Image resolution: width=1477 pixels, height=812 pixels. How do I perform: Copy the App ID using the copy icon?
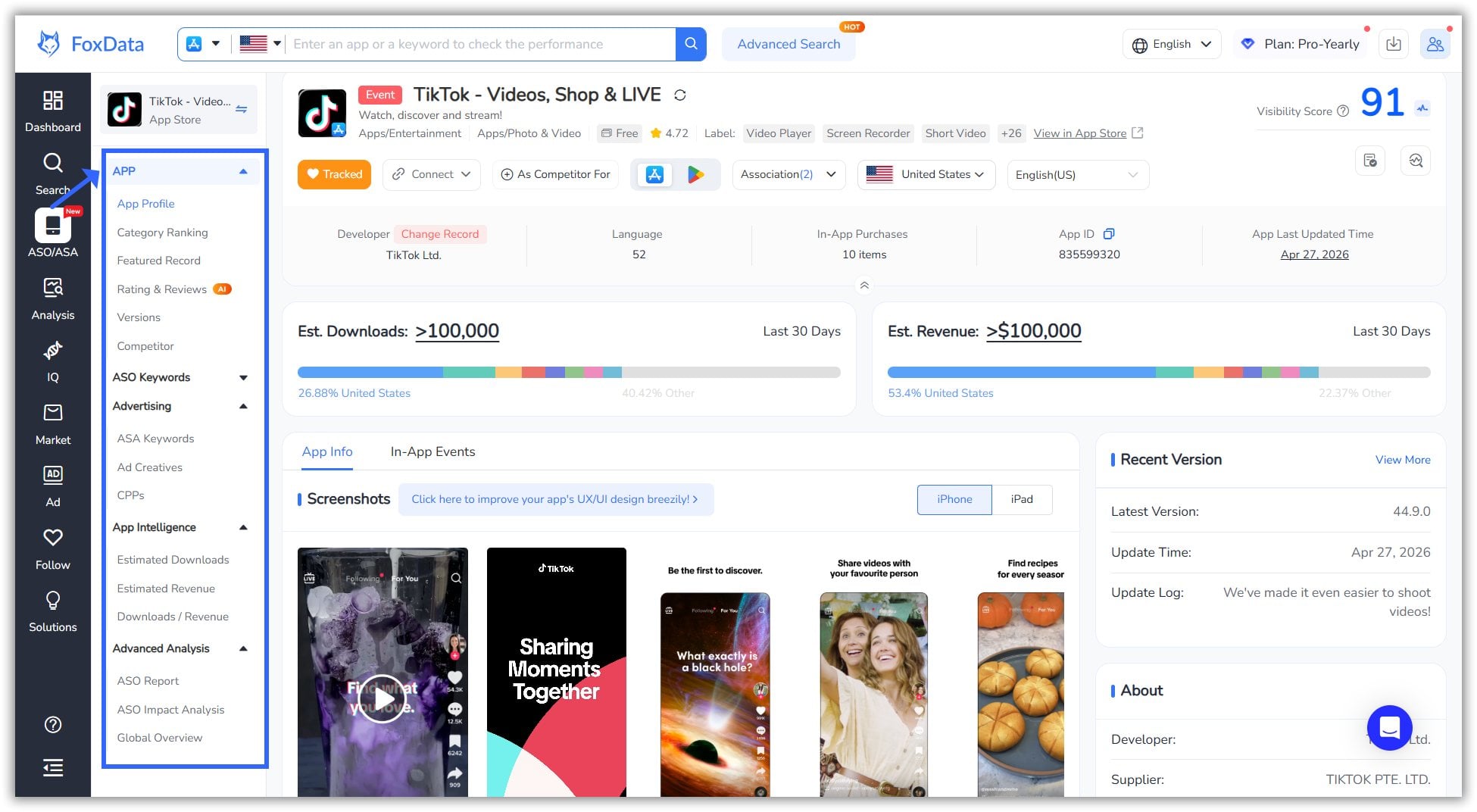1110,234
